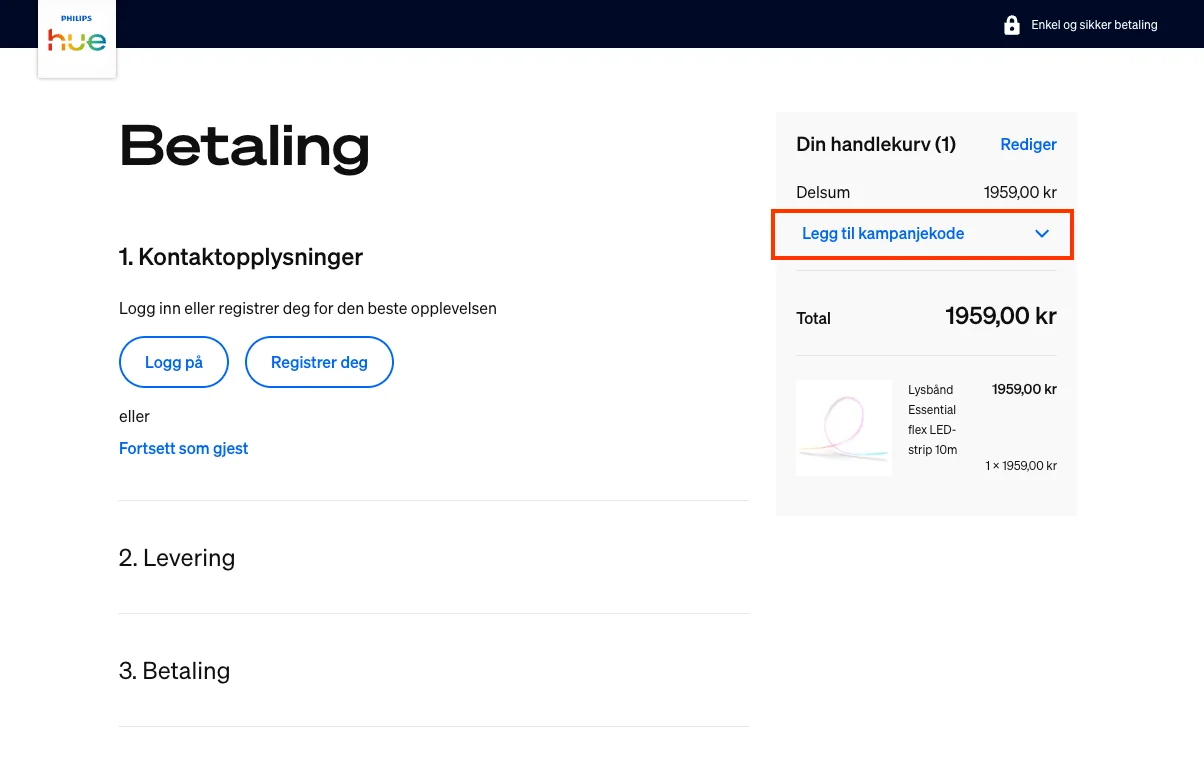Edit cart with Rediger link

1028,144
